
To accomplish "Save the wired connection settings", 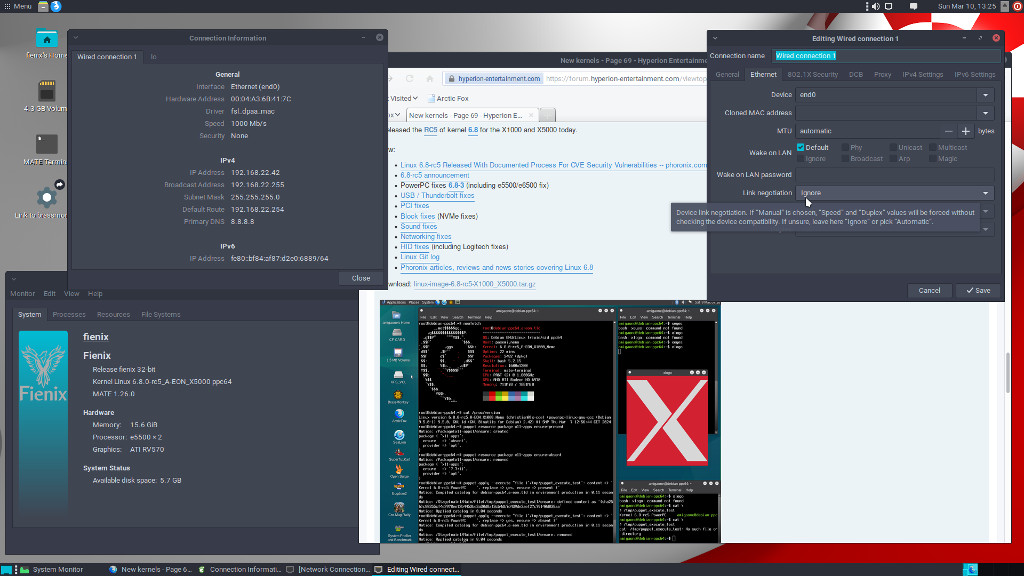I will 978,291.
